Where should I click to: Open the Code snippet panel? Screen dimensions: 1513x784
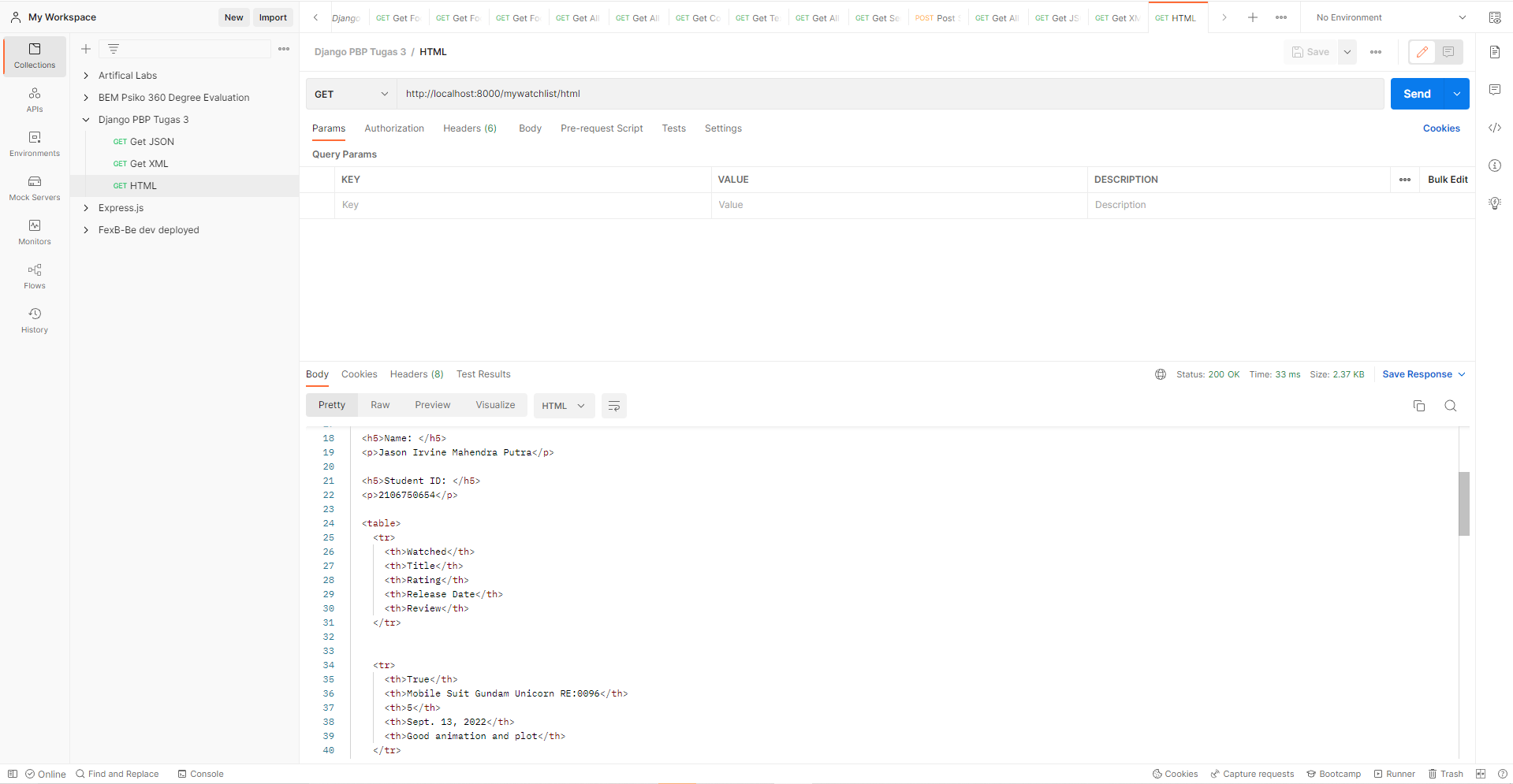click(x=1494, y=128)
